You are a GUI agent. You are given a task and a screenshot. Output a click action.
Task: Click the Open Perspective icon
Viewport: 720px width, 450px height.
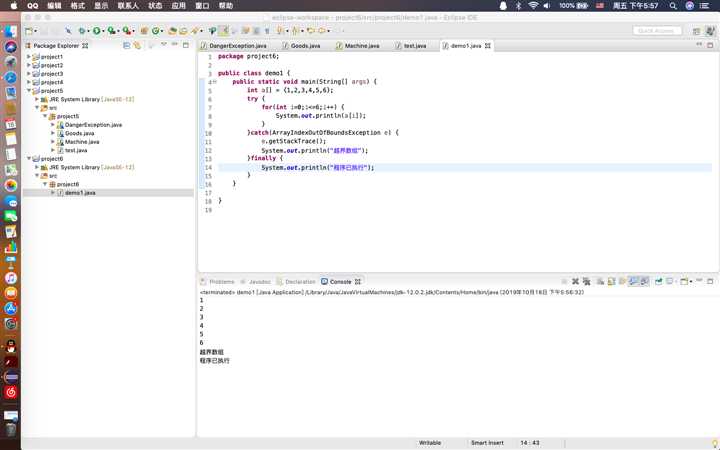coord(697,31)
